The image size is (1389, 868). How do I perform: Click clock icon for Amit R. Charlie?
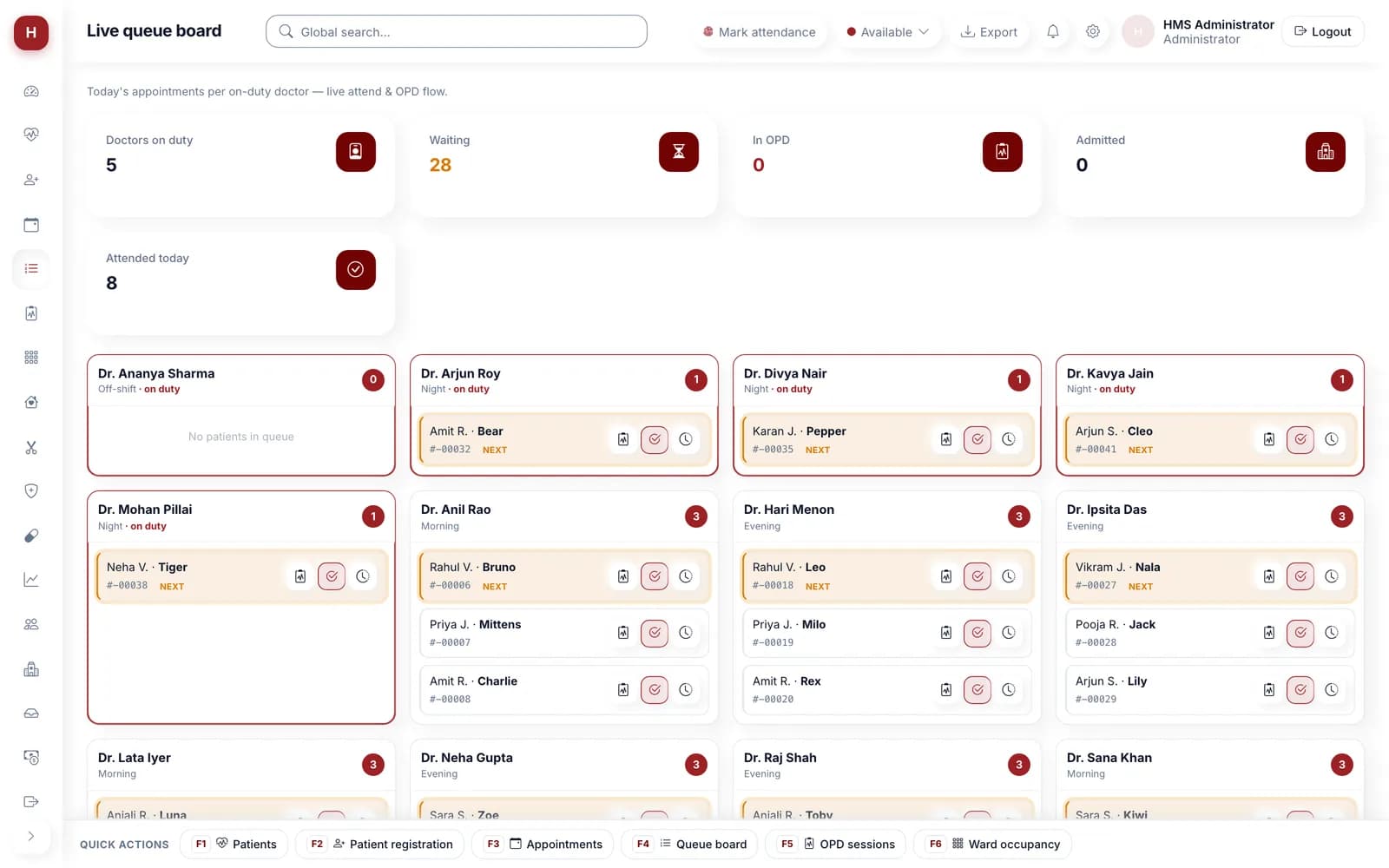pyautogui.click(x=686, y=690)
